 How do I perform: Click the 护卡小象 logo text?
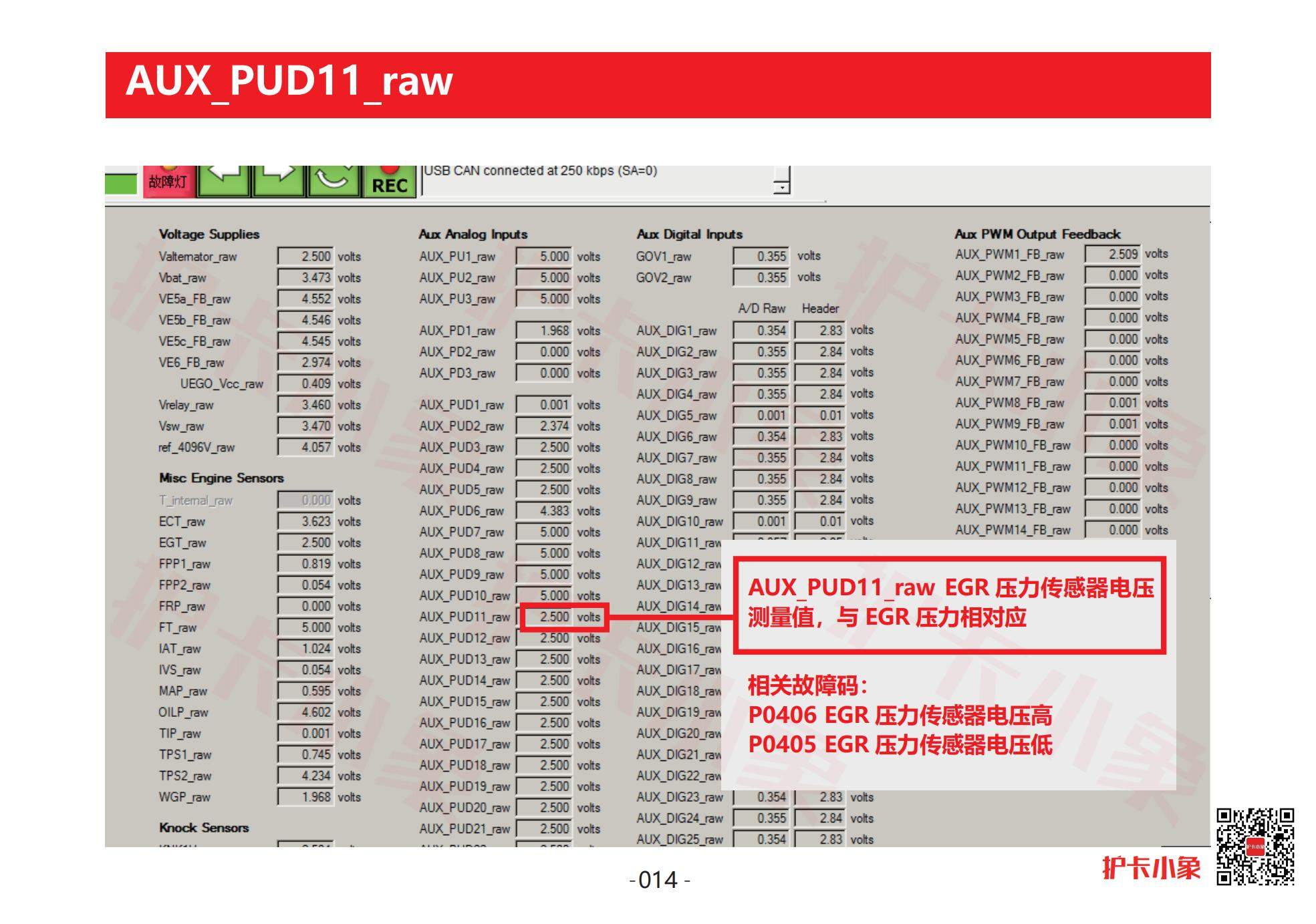tap(1151, 868)
